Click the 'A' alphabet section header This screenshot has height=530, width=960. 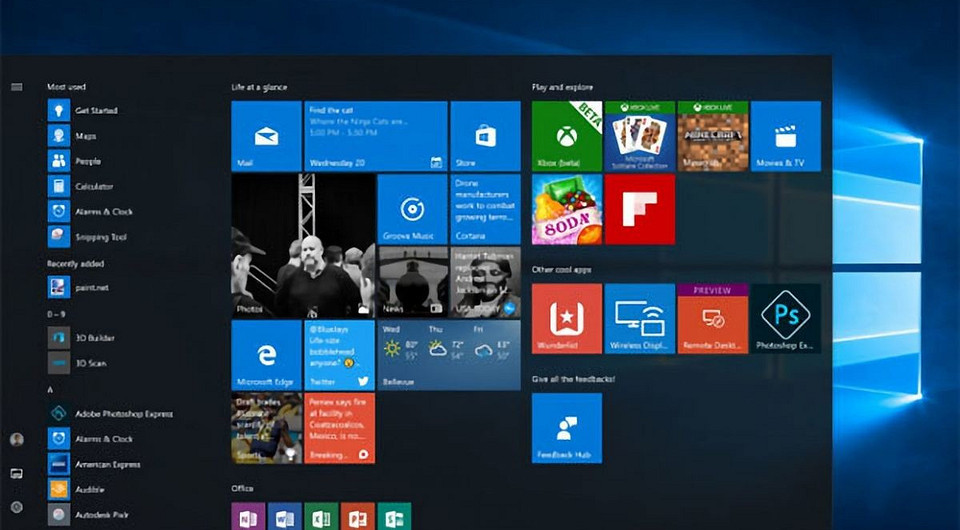[x=50, y=389]
